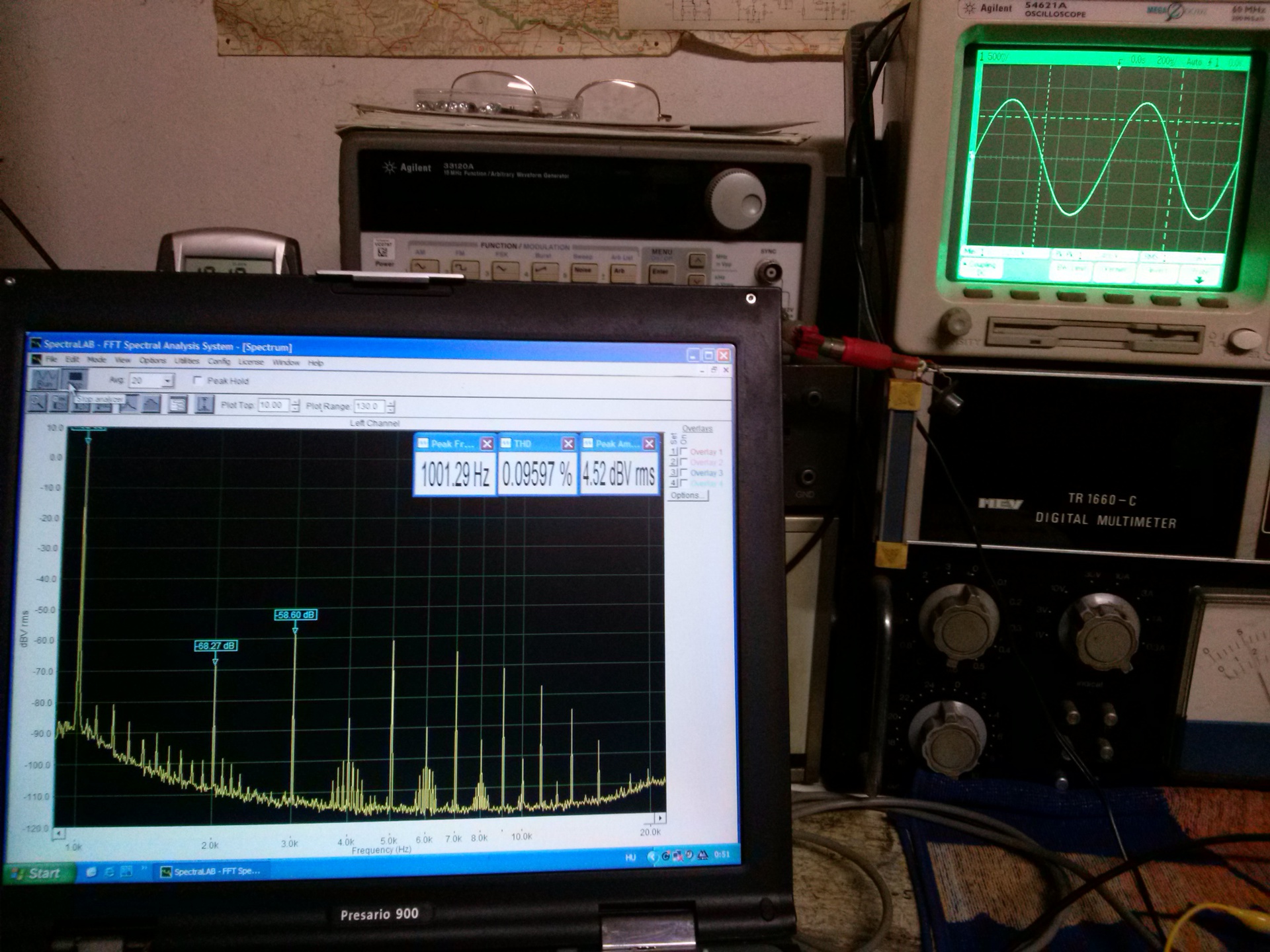Click the Plot Range spinner arrows

point(392,407)
